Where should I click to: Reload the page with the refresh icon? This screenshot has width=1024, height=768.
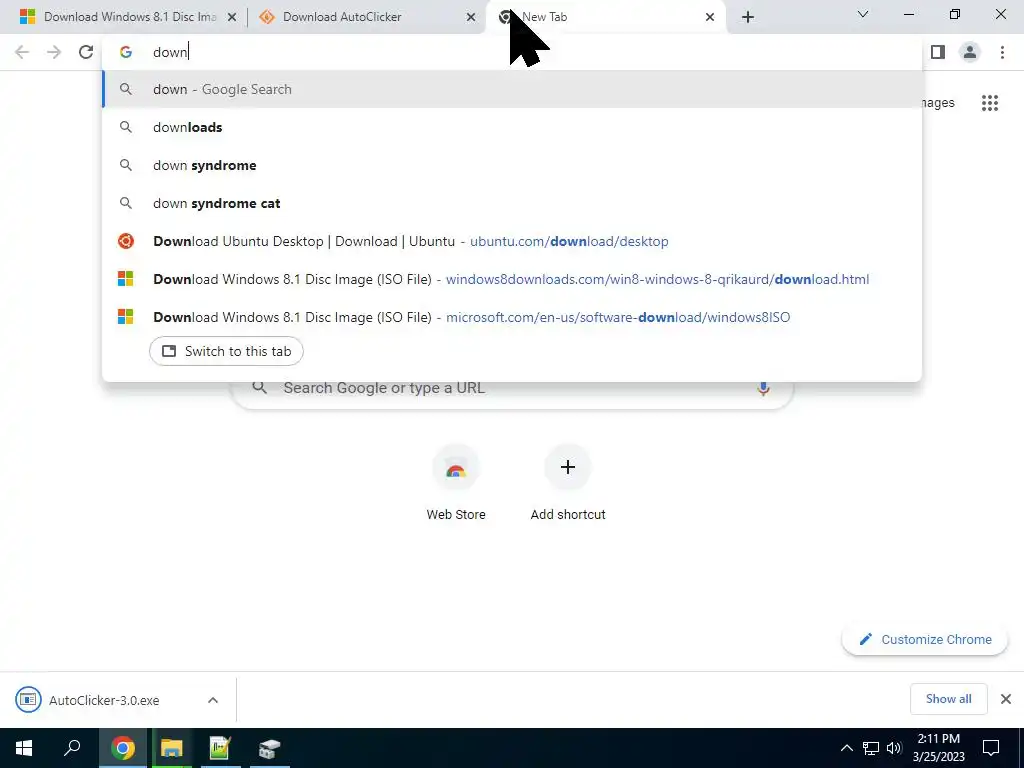pos(86,52)
